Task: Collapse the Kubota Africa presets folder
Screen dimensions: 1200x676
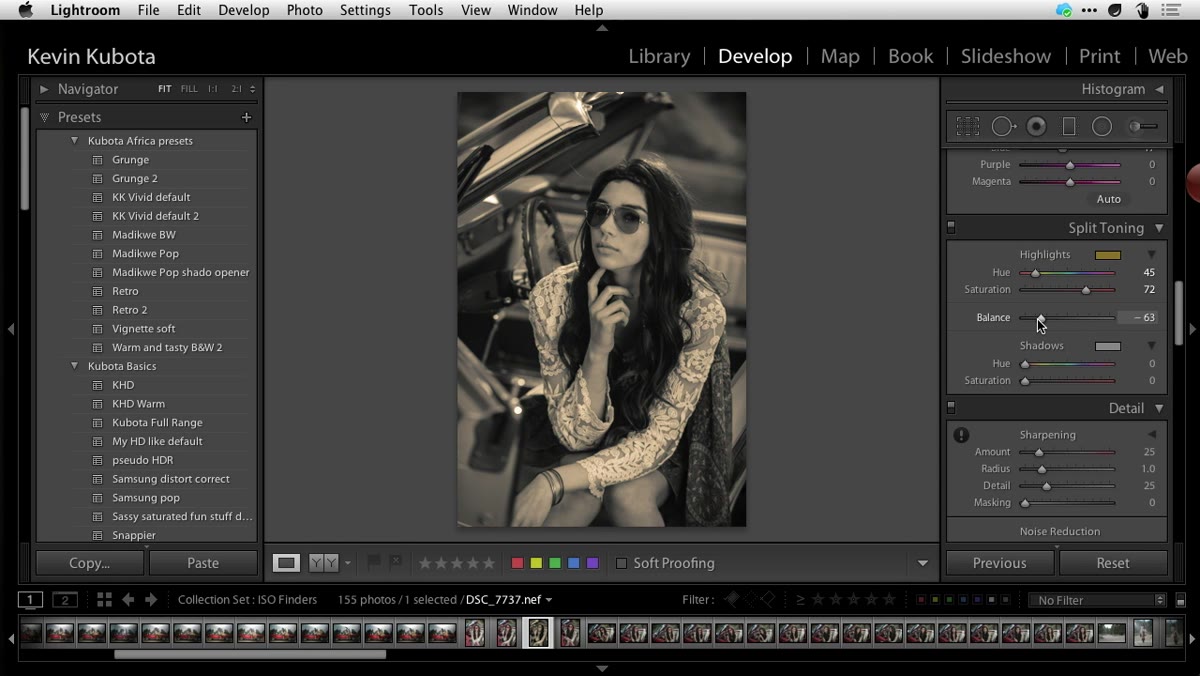Action: click(x=74, y=141)
